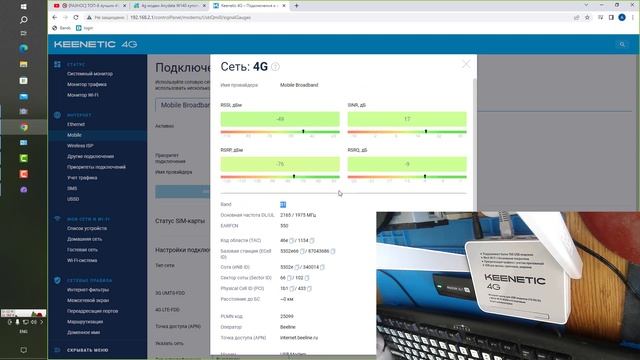The image size is (640, 360).
Task: Open the notification center icon
Action: (x=24, y=350)
